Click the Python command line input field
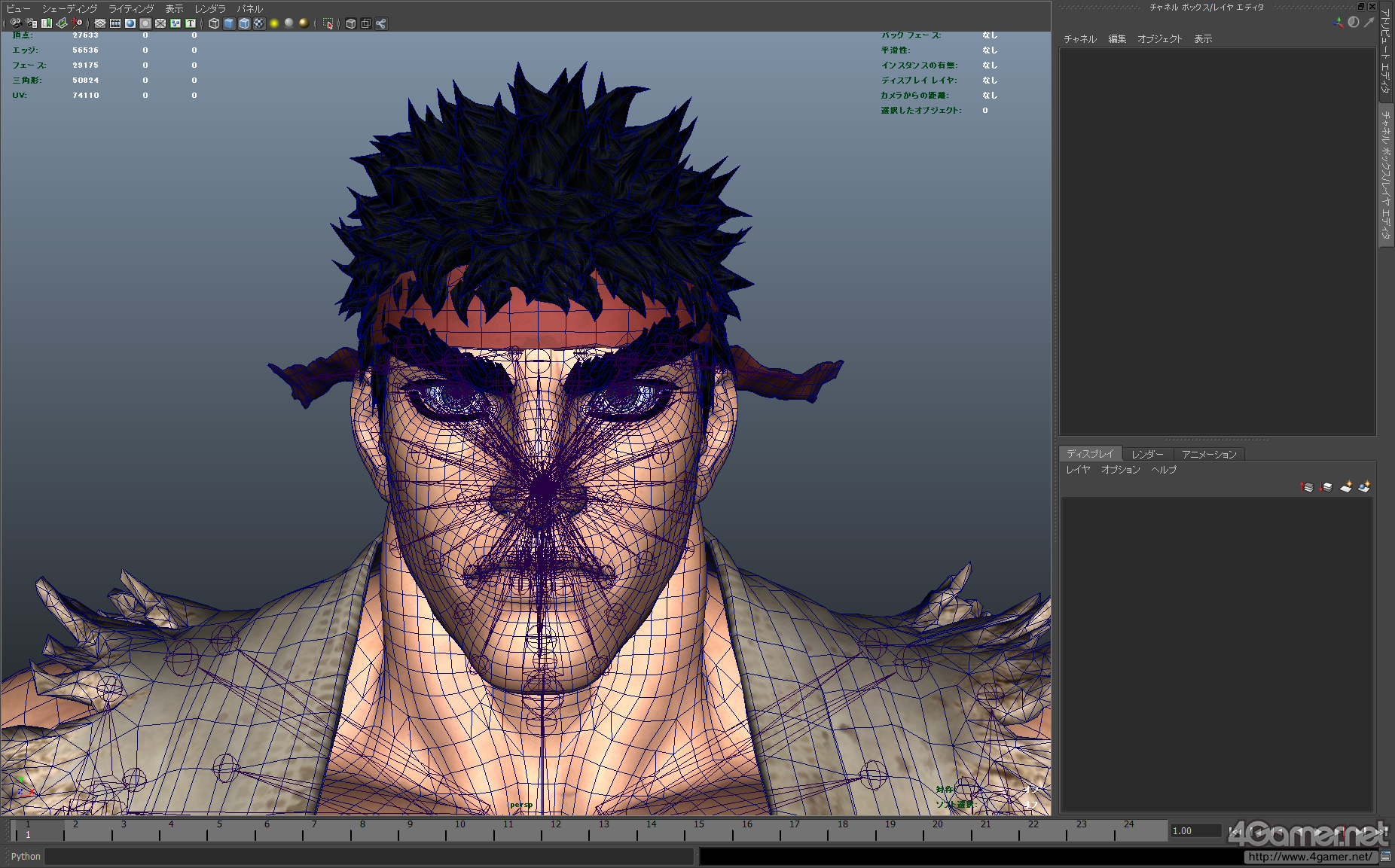 (369, 857)
